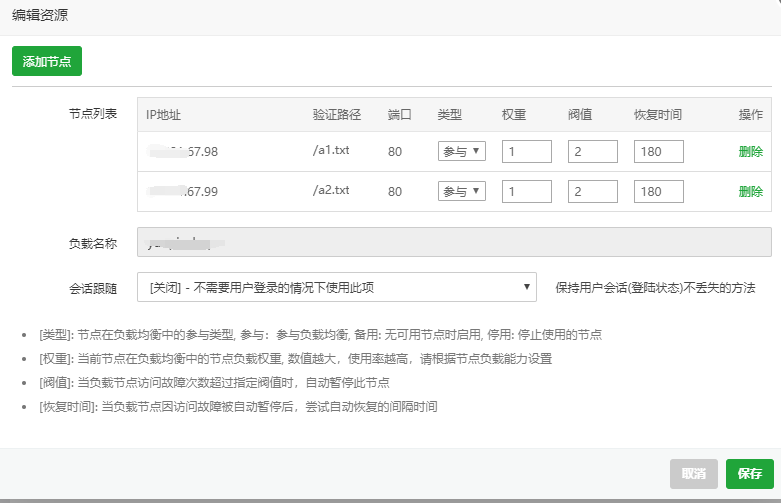Click the [权重] help note line
Image resolution: width=781 pixels, height=503 pixels.
point(295,359)
